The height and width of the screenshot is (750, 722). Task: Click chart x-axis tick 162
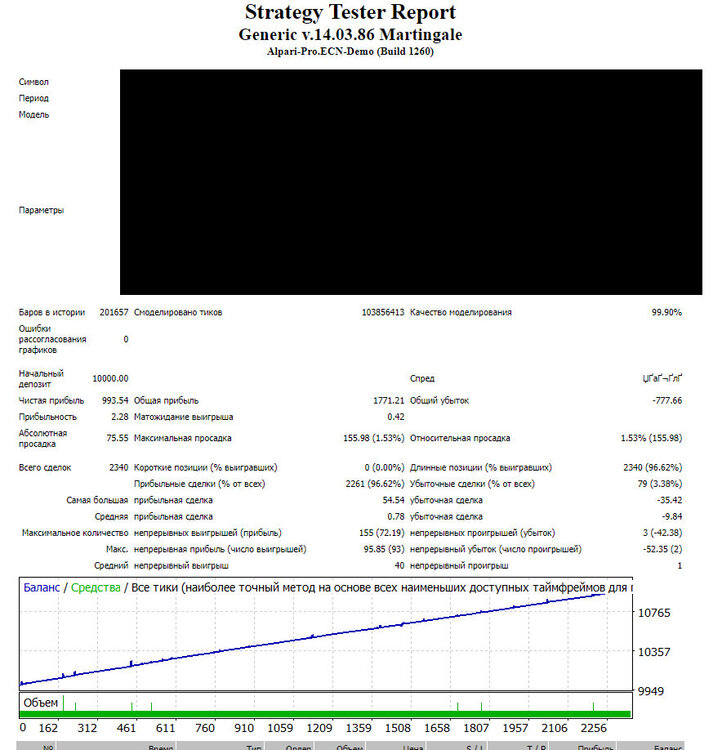pos(48,728)
